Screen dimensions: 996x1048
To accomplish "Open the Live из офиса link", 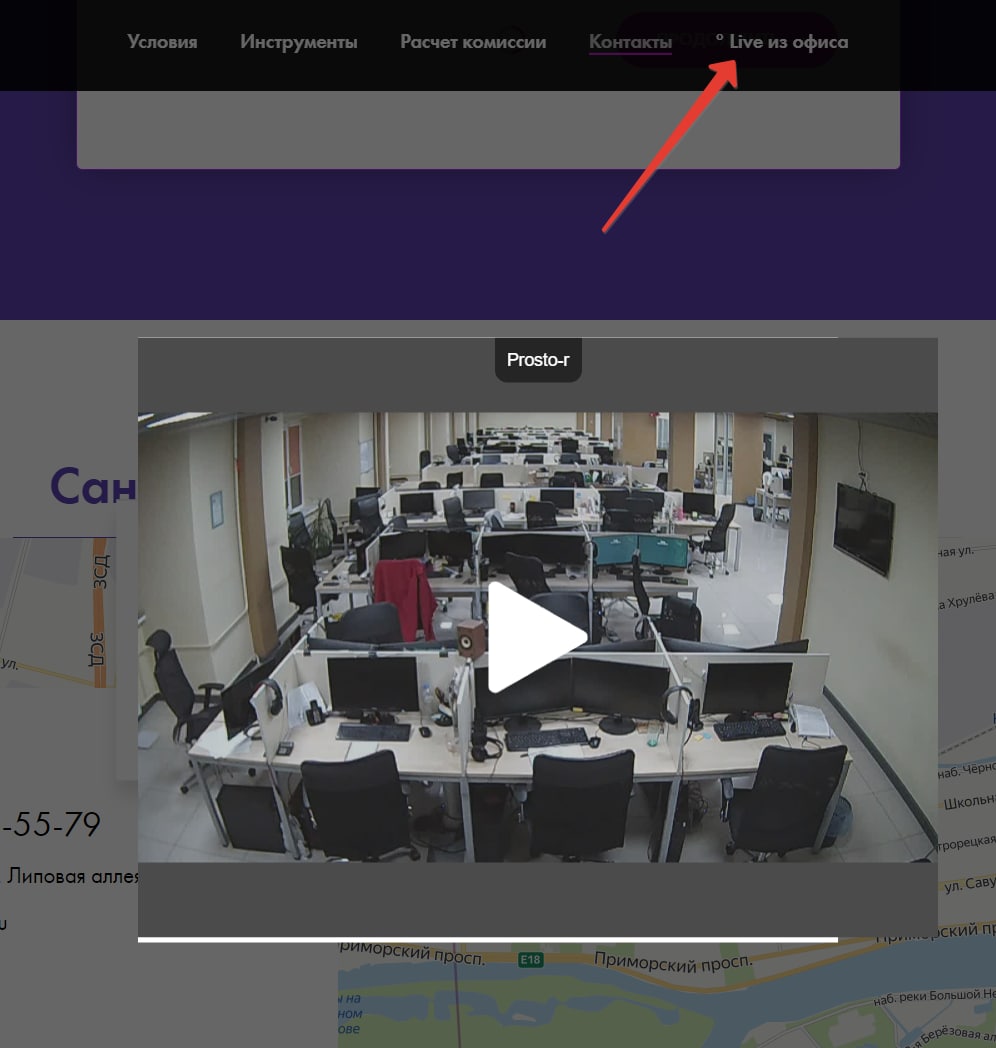I will [788, 41].
